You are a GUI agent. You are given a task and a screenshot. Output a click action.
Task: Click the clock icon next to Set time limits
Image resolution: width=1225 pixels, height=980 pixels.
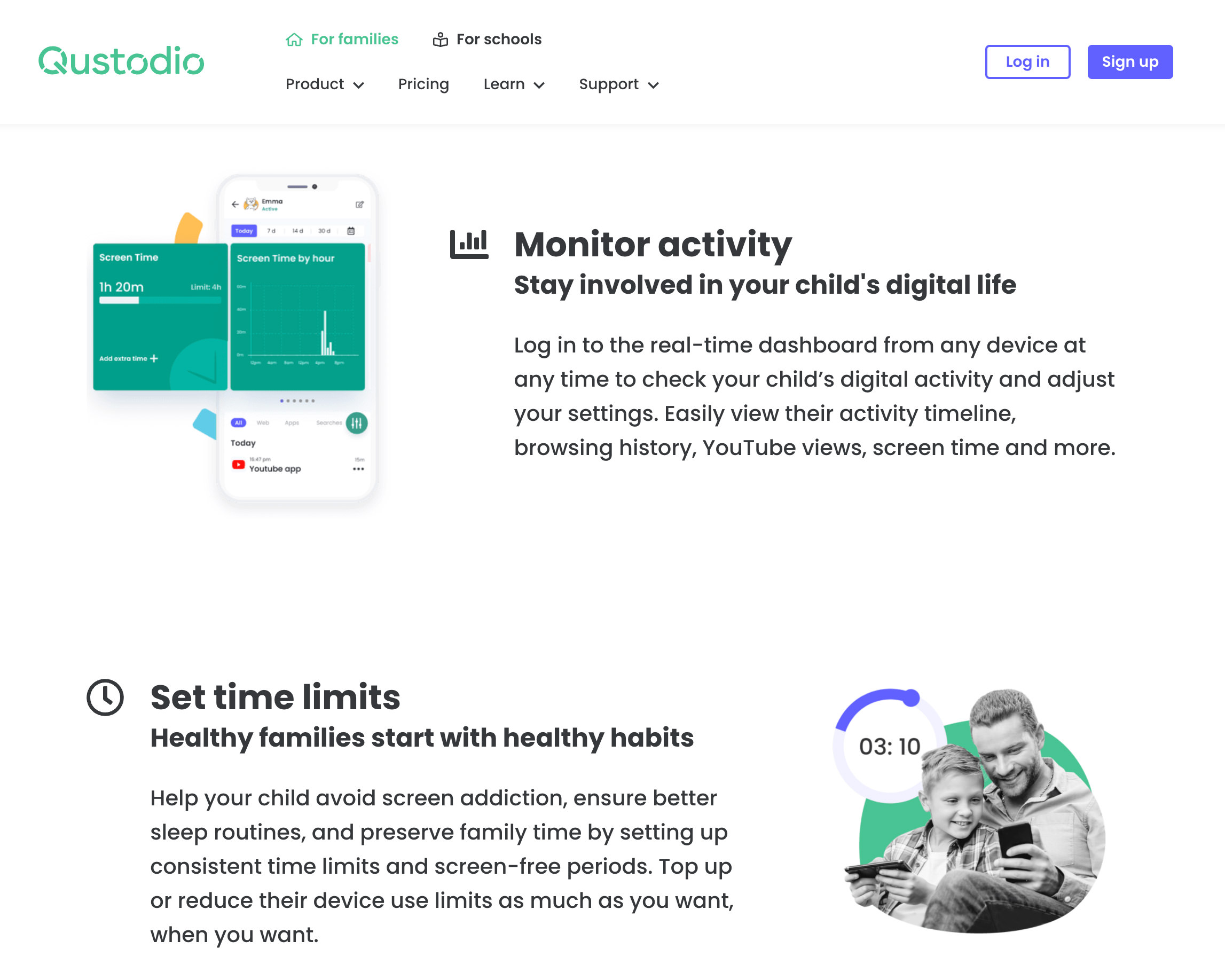pos(107,697)
